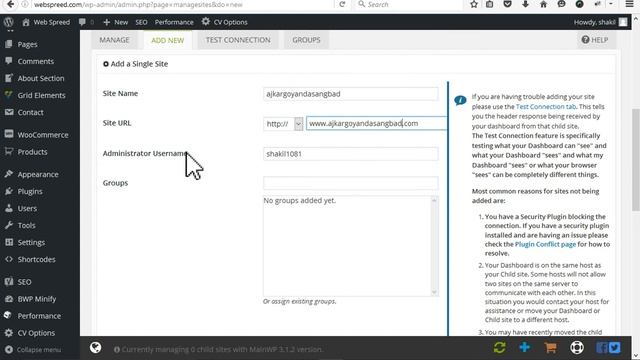Click the Administrator Username field
The image size is (640, 360).
click(x=351, y=154)
